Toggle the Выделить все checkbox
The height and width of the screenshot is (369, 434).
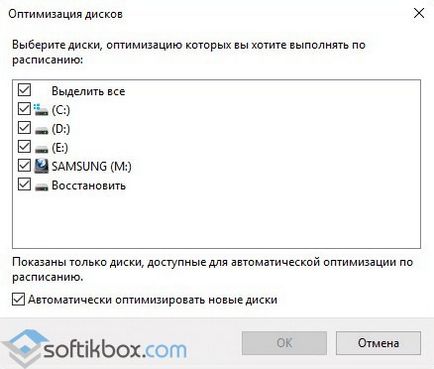tap(24, 90)
